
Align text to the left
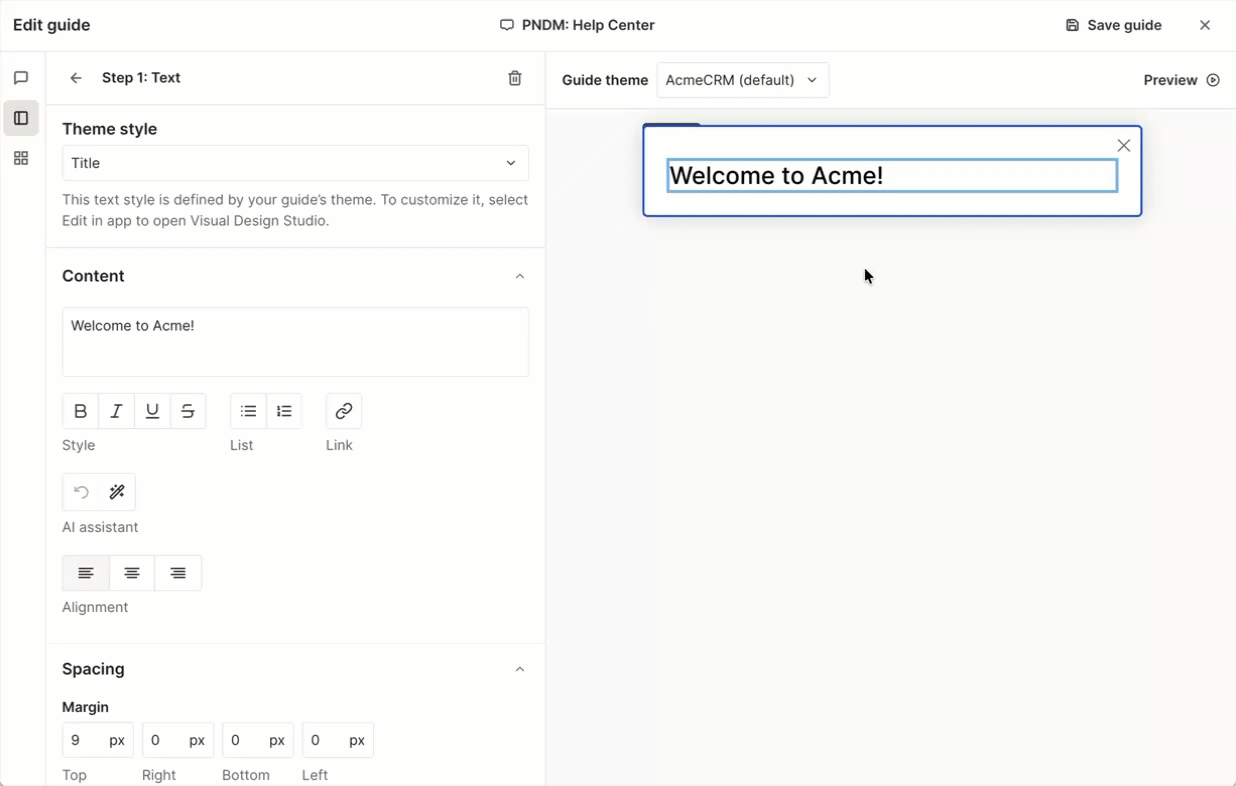tap(86, 573)
